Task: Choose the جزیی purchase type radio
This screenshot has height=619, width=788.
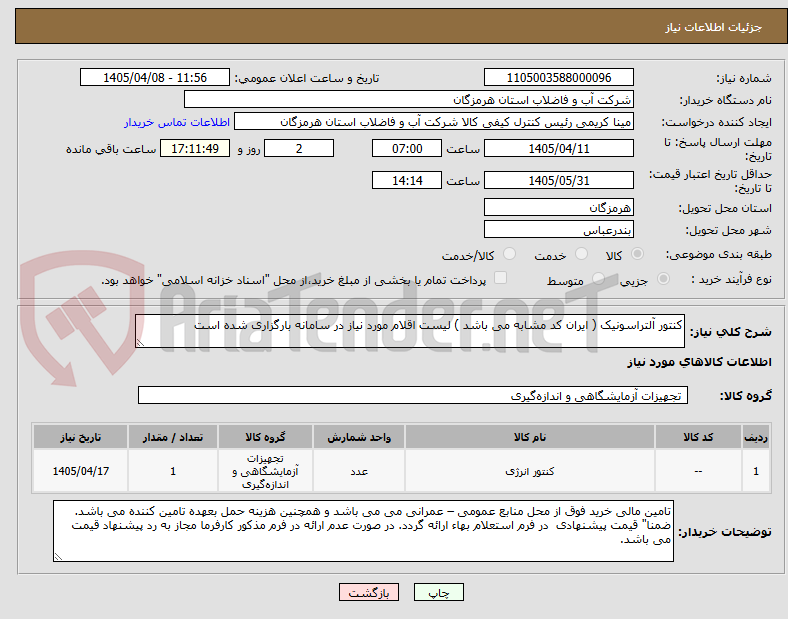Action: pyautogui.click(x=663, y=279)
